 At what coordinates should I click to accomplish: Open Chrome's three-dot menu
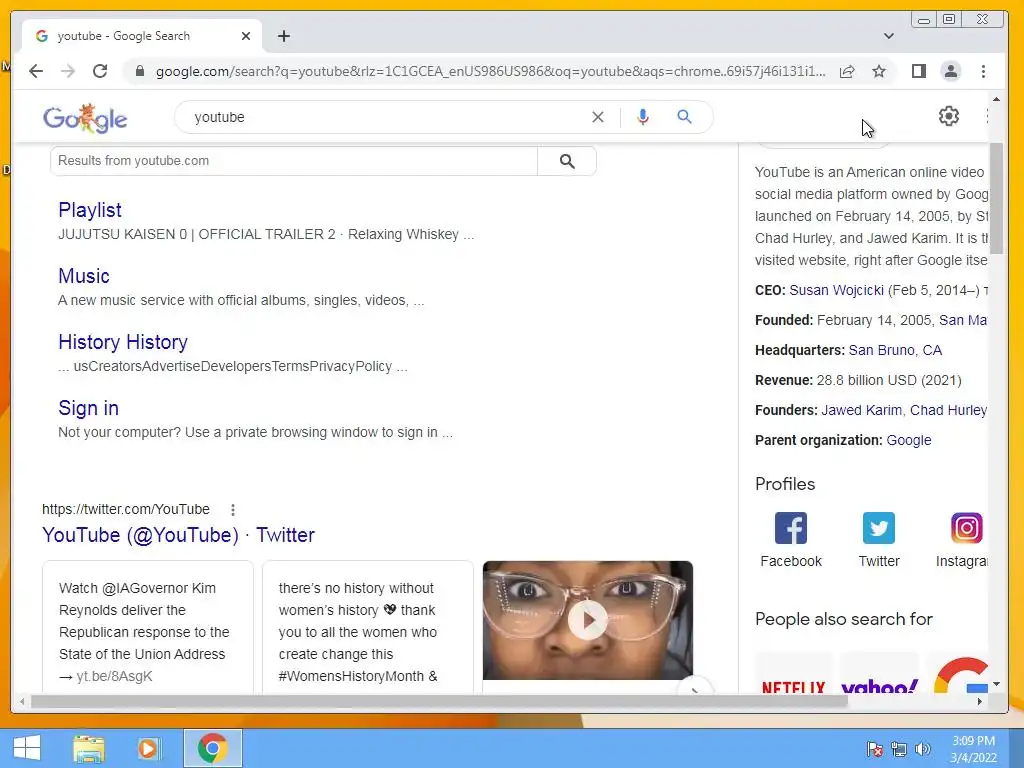(984, 71)
